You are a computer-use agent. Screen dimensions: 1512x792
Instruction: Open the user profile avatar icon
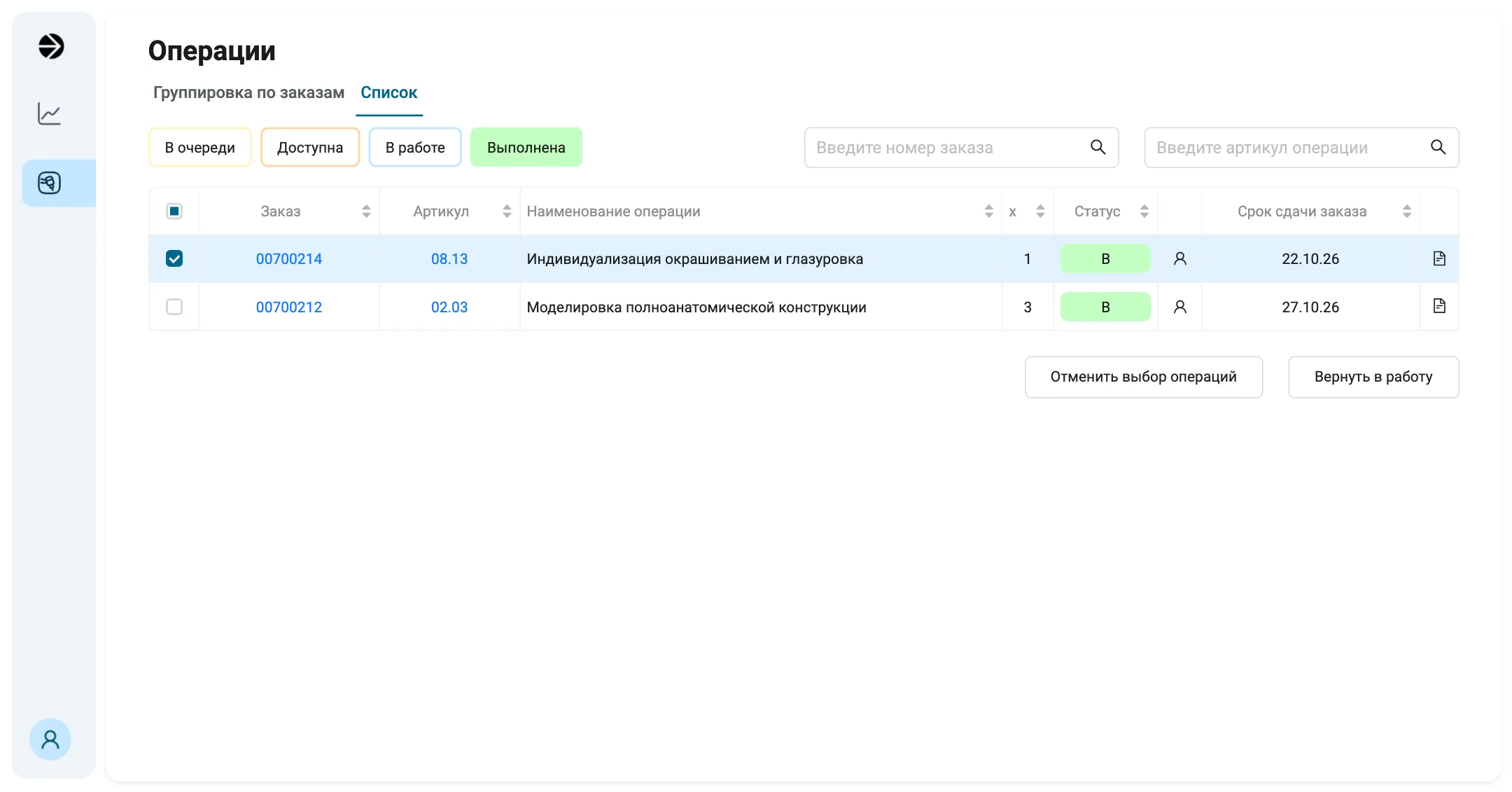(x=50, y=739)
